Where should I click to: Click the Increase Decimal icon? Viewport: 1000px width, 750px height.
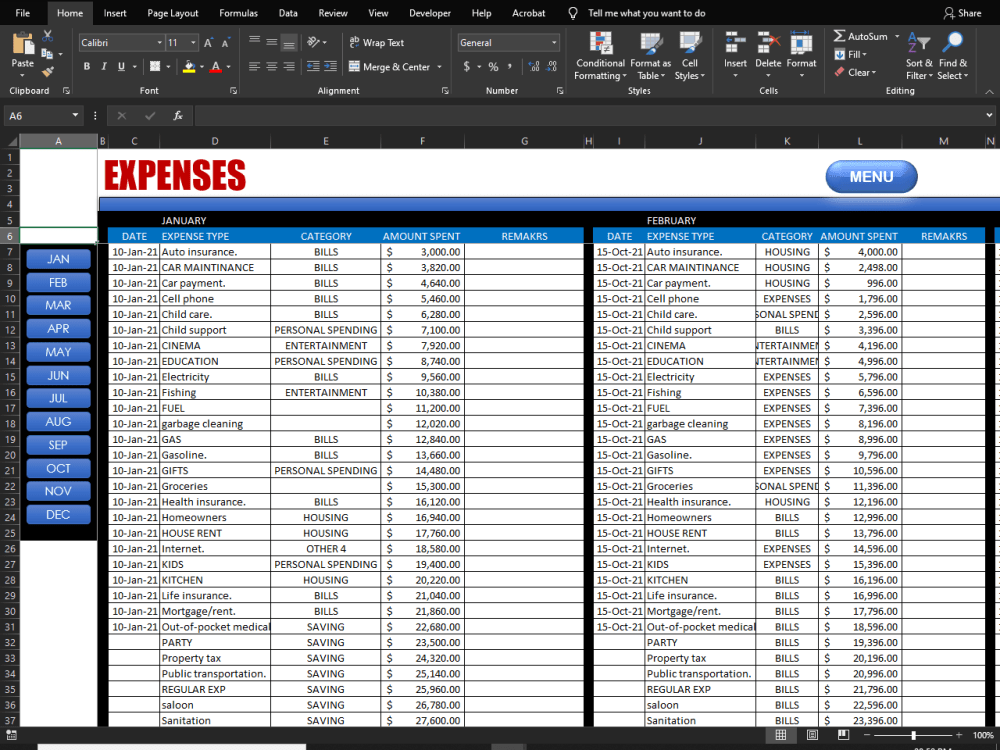point(534,67)
